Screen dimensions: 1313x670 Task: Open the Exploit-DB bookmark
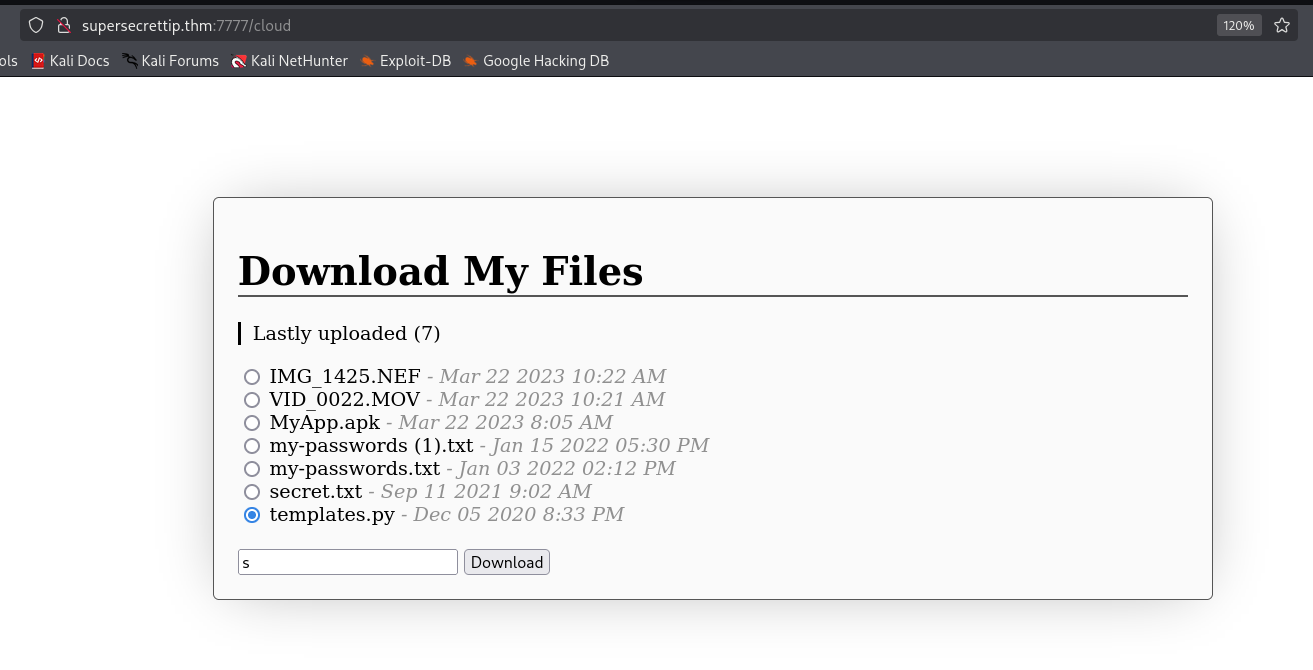coord(405,61)
